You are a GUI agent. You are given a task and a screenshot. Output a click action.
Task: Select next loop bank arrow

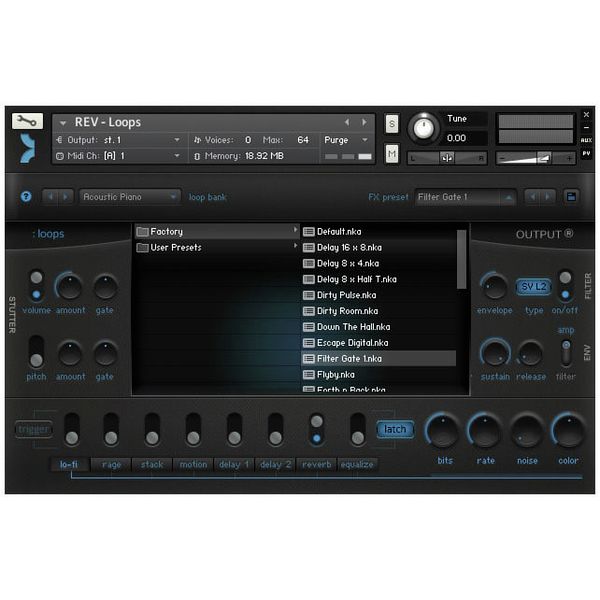(65, 197)
